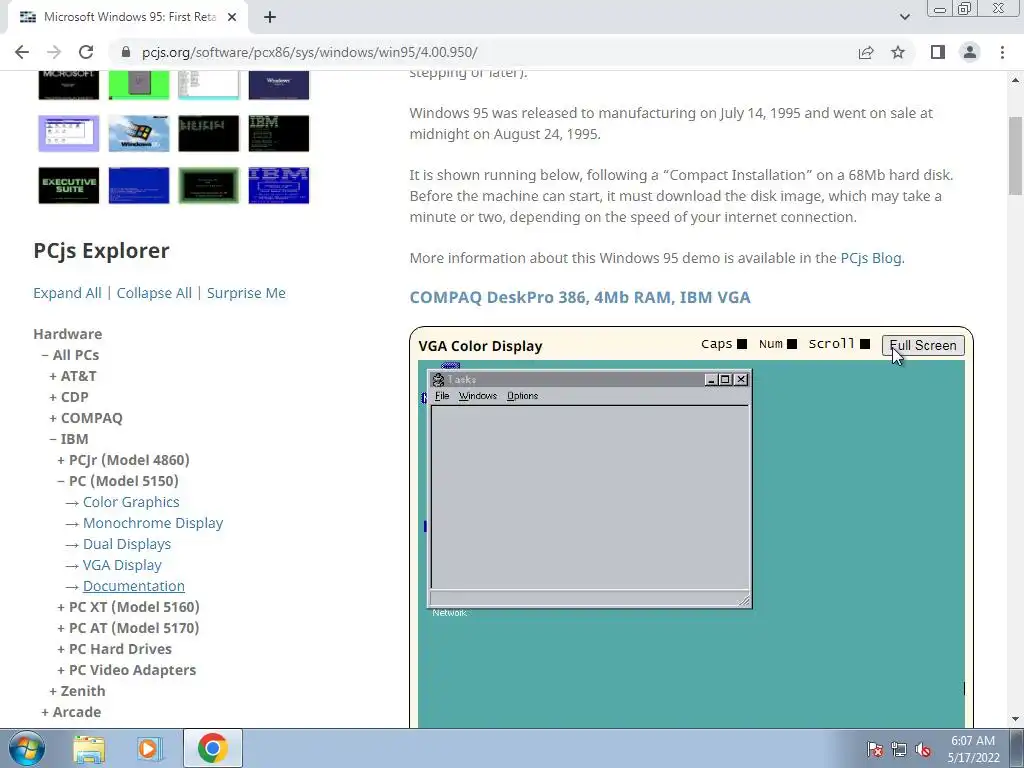Collapse the All PCs tree node
The width and height of the screenshot is (1024, 768).
click(x=44, y=355)
